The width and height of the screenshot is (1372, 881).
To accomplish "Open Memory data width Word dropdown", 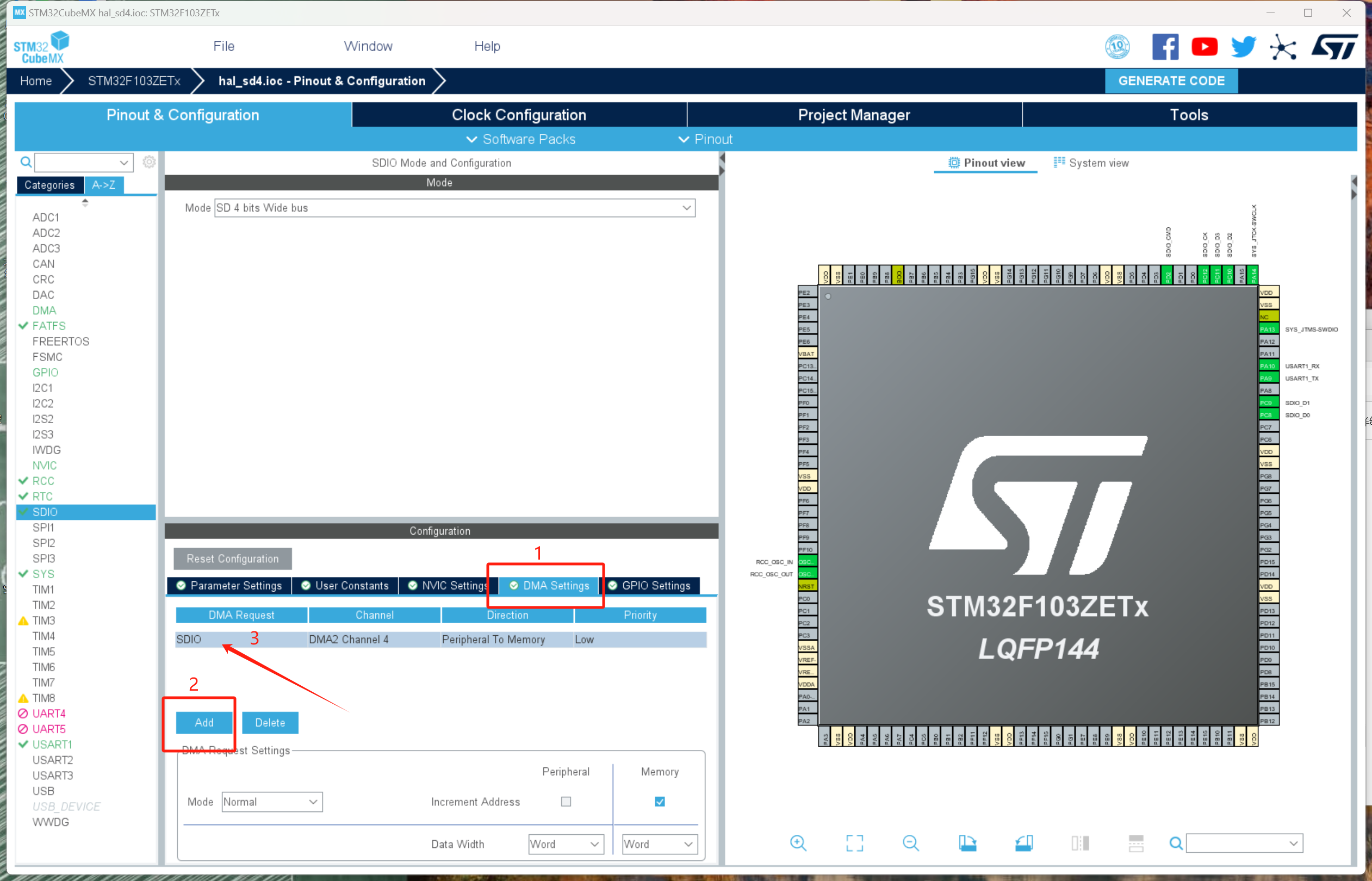I will (x=660, y=844).
